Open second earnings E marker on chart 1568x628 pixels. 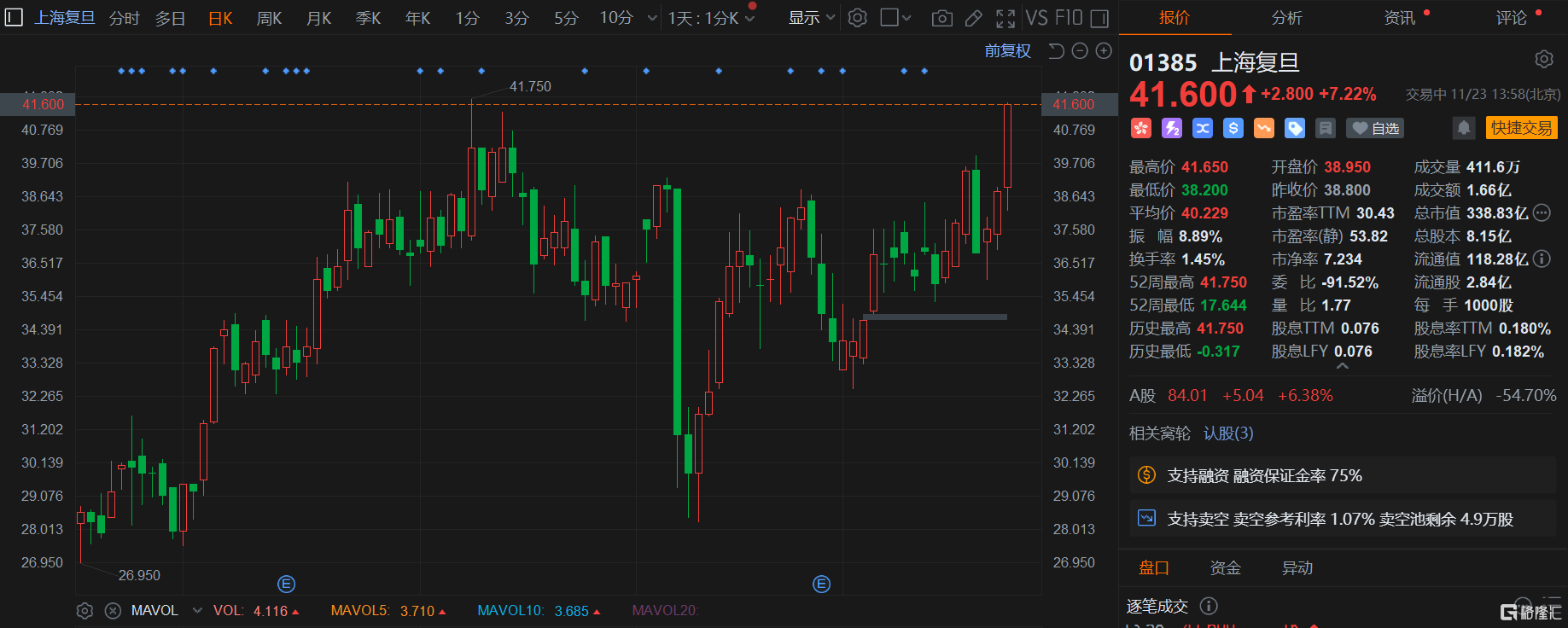pyautogui.click(x=821, y=584)
